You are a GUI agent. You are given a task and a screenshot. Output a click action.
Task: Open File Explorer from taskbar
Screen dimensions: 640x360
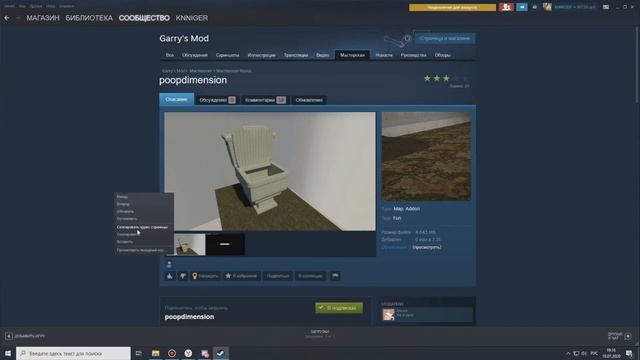click(156, 353)
